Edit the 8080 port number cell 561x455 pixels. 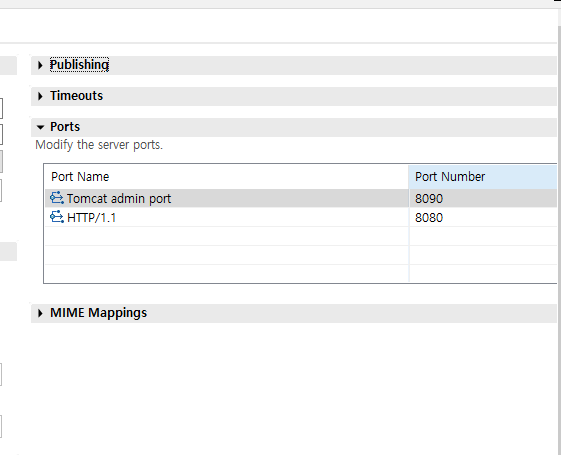click(483, 217)
